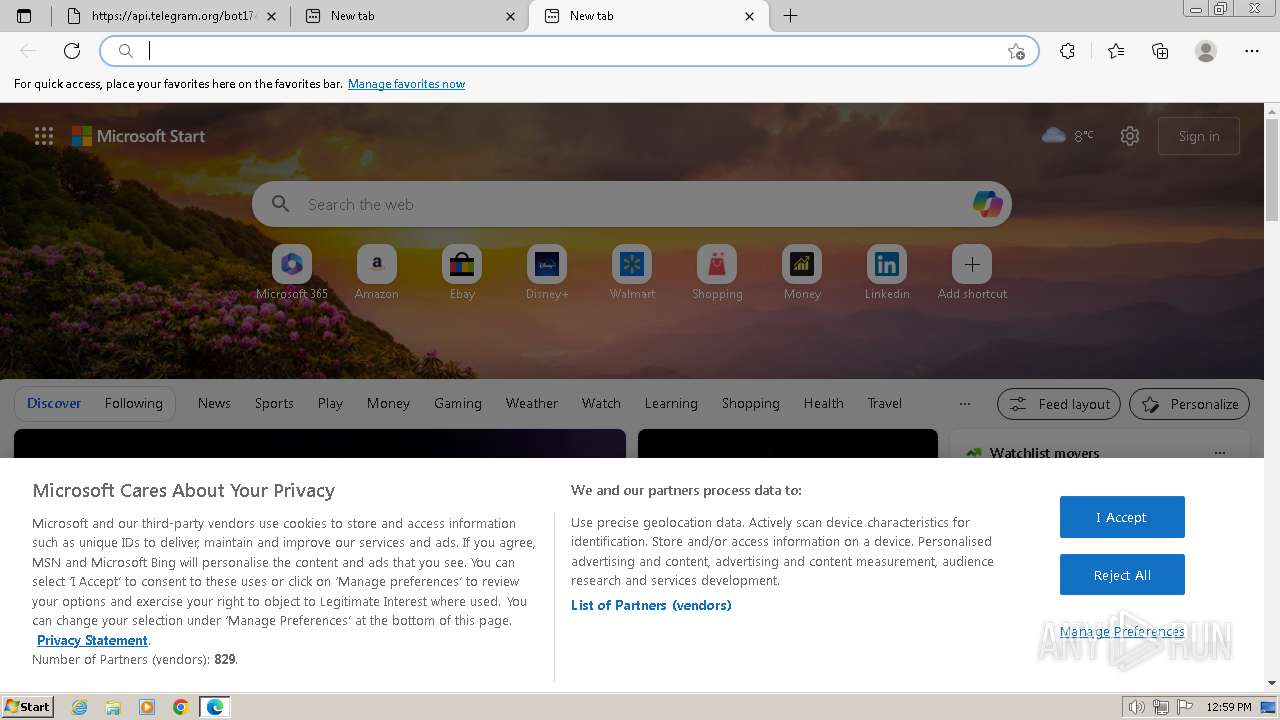Click the Add shortcut plus tile
The image size is (1280, 720).
[x=972, y=272]
